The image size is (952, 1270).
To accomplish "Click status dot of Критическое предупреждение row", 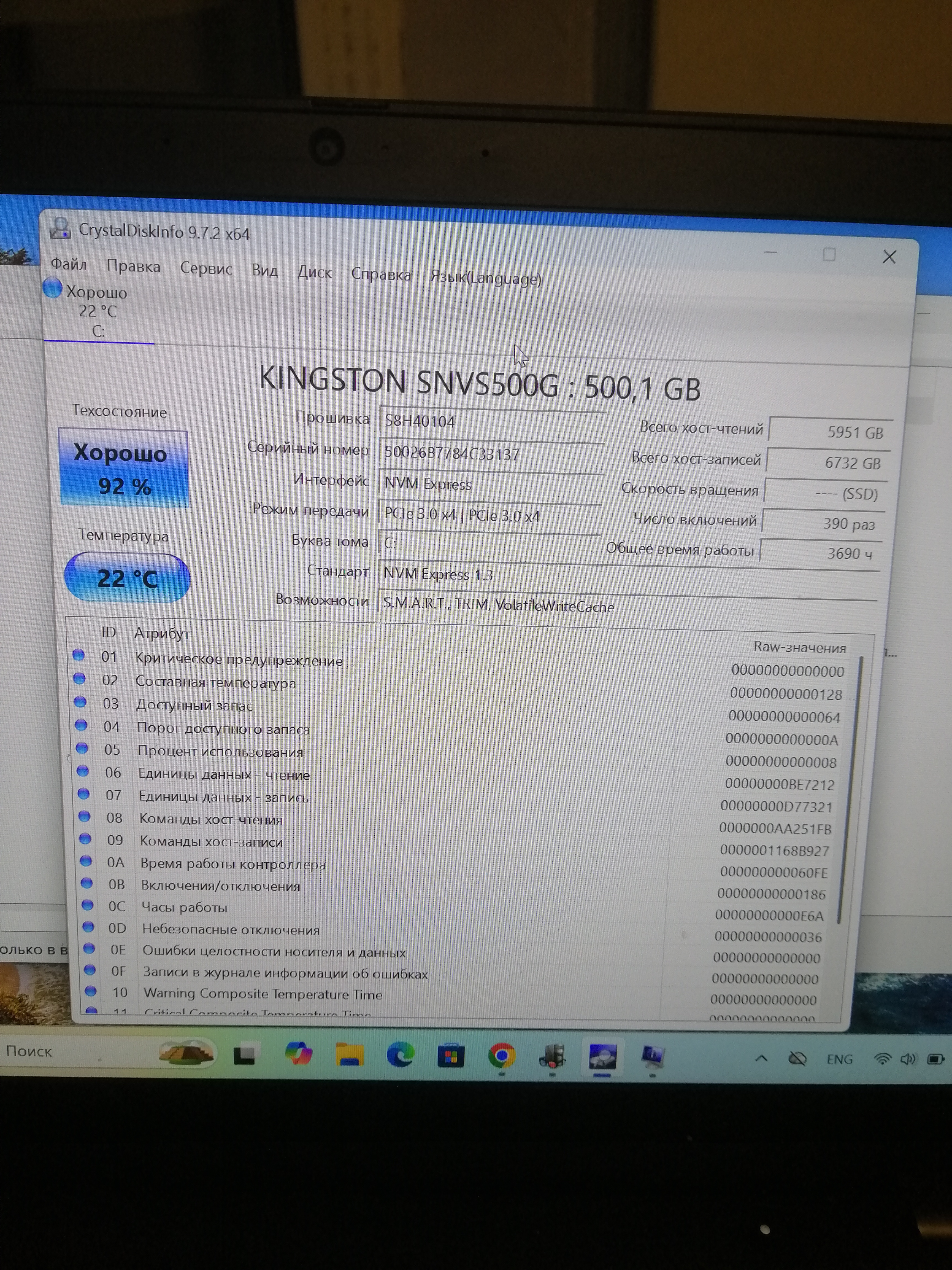I will (79, 655).
